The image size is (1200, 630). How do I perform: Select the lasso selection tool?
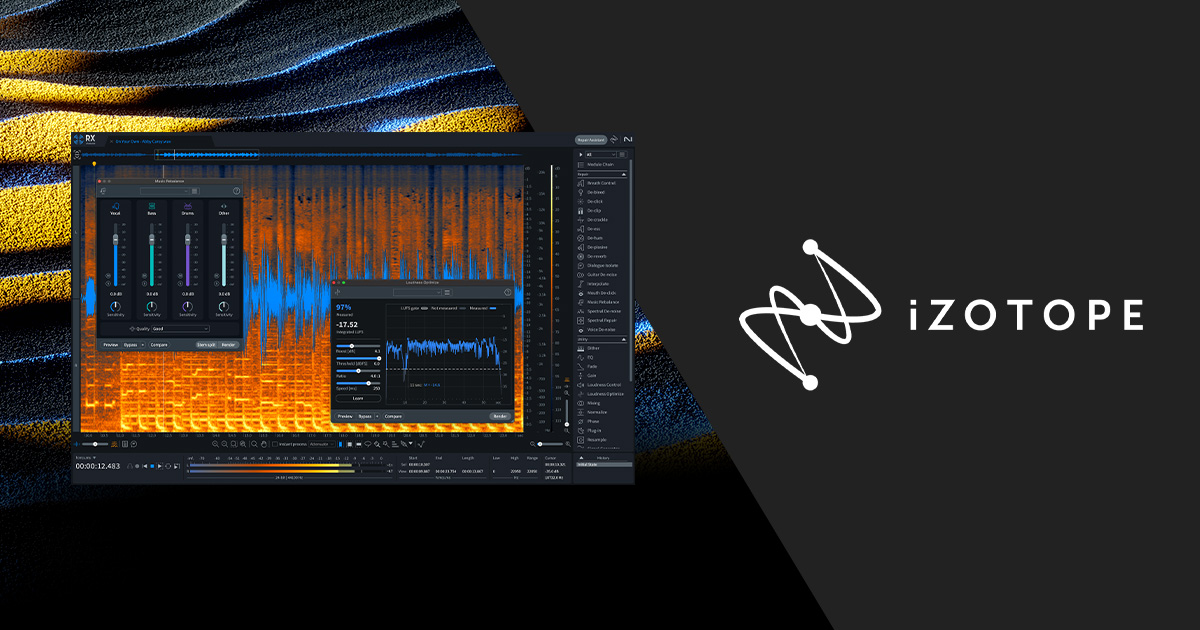click(x=368, y=444)
